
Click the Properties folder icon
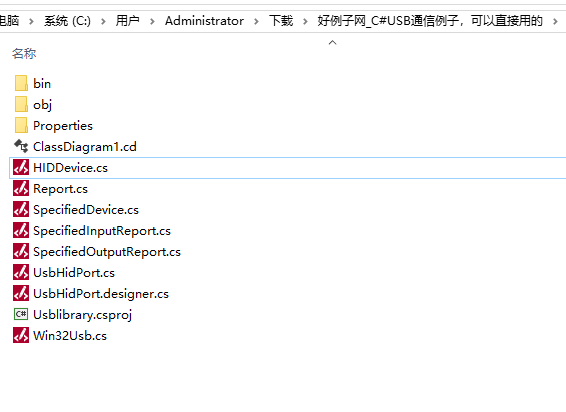(21, 125)
